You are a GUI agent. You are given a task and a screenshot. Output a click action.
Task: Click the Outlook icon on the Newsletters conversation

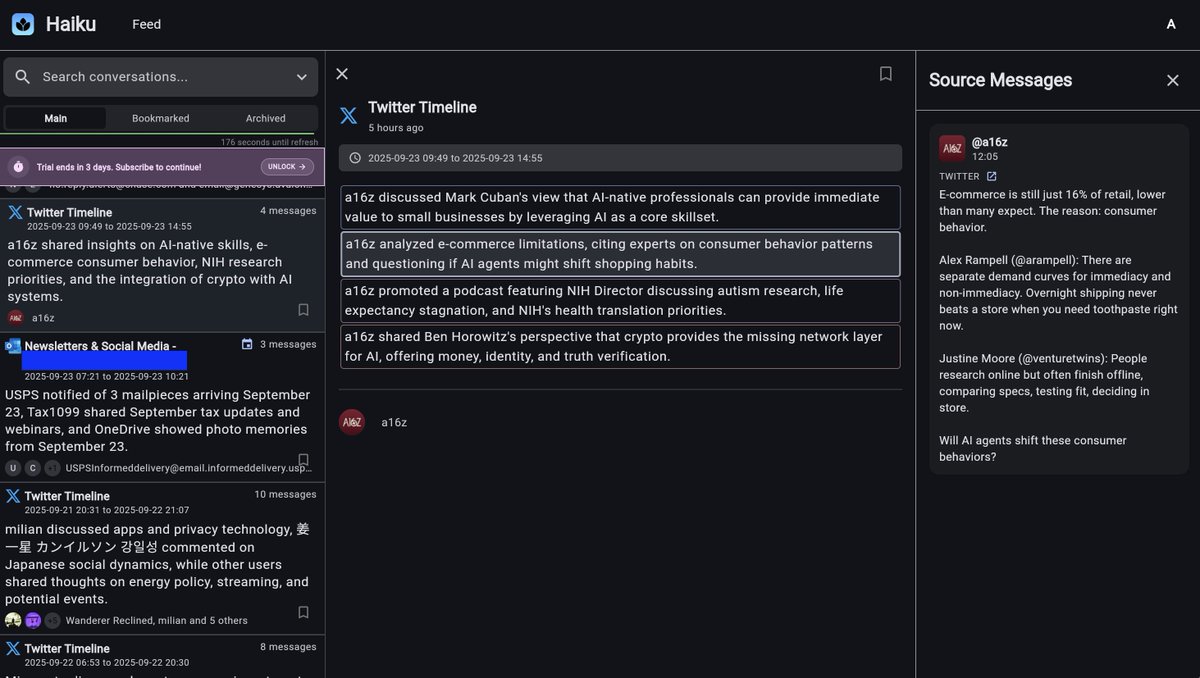coord(13,345)
